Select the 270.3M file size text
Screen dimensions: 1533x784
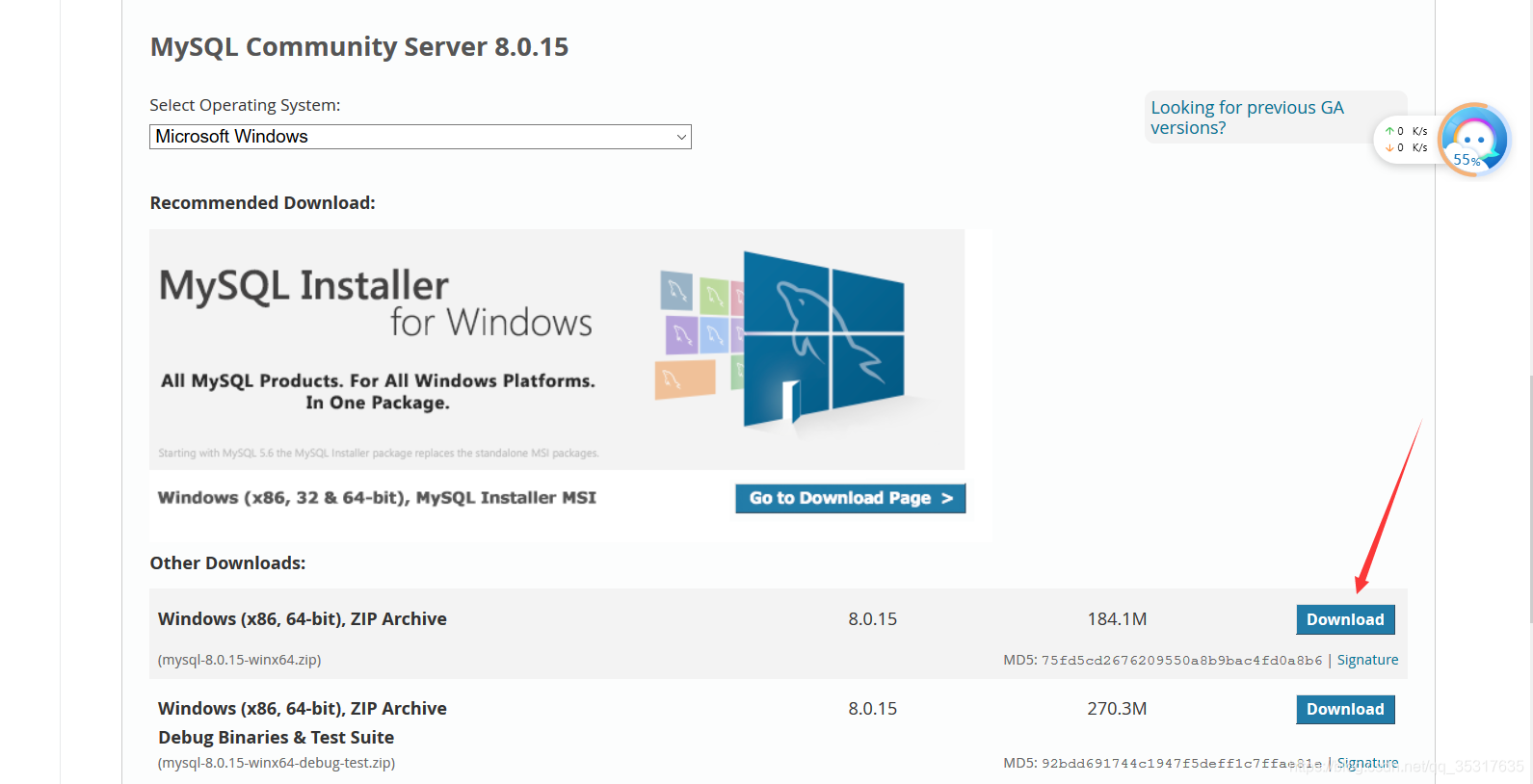coord(1117,709)
